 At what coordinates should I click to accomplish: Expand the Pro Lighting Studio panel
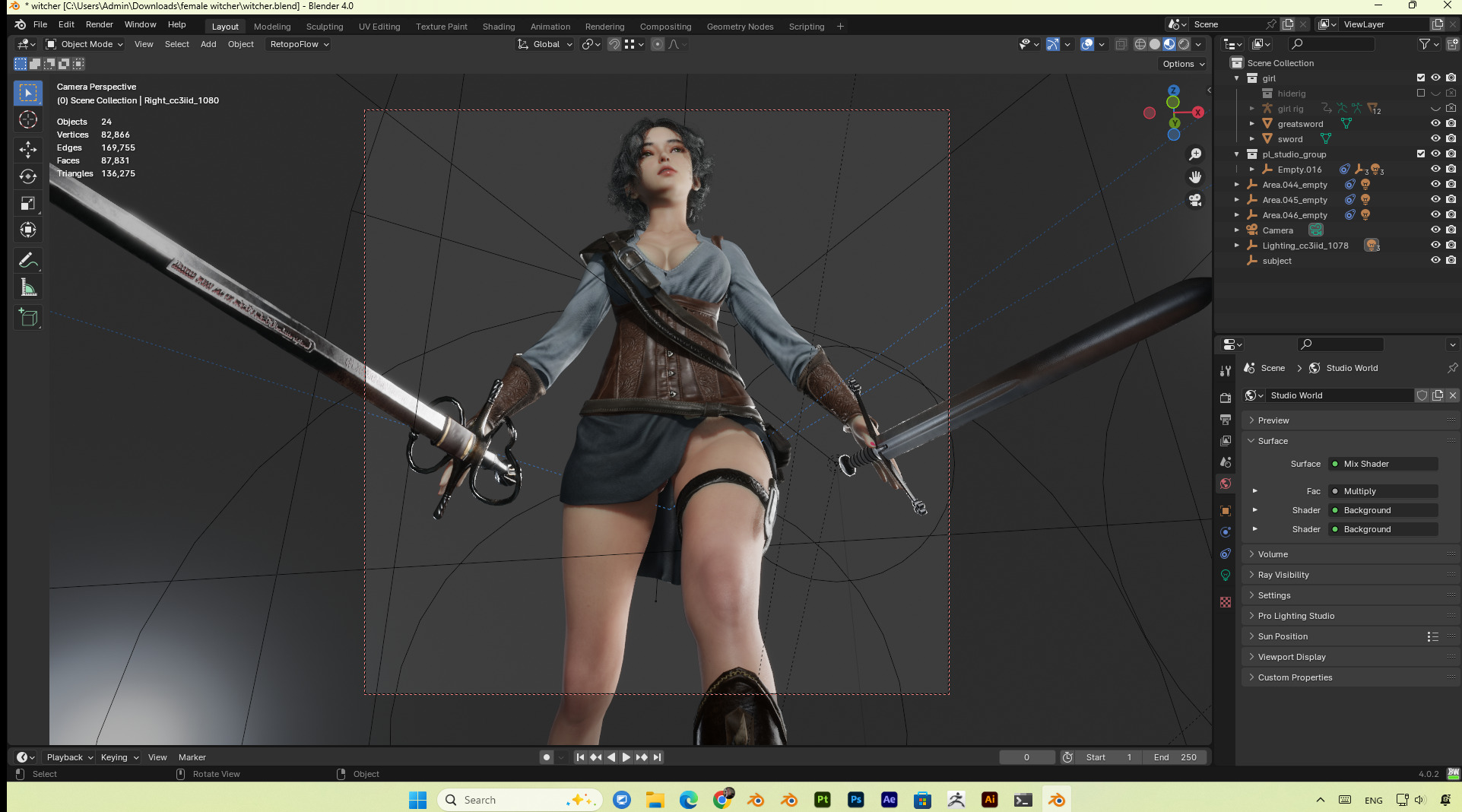(x=1350, y=616)
